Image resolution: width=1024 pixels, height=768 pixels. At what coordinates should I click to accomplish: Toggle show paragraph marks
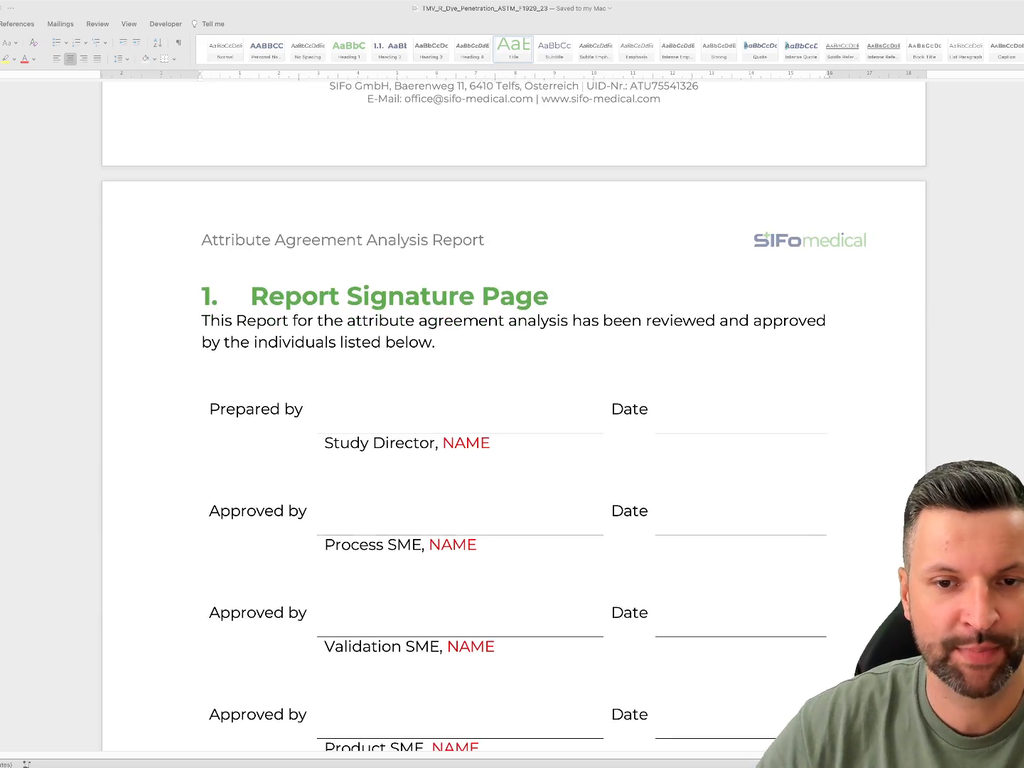point(179,42)
